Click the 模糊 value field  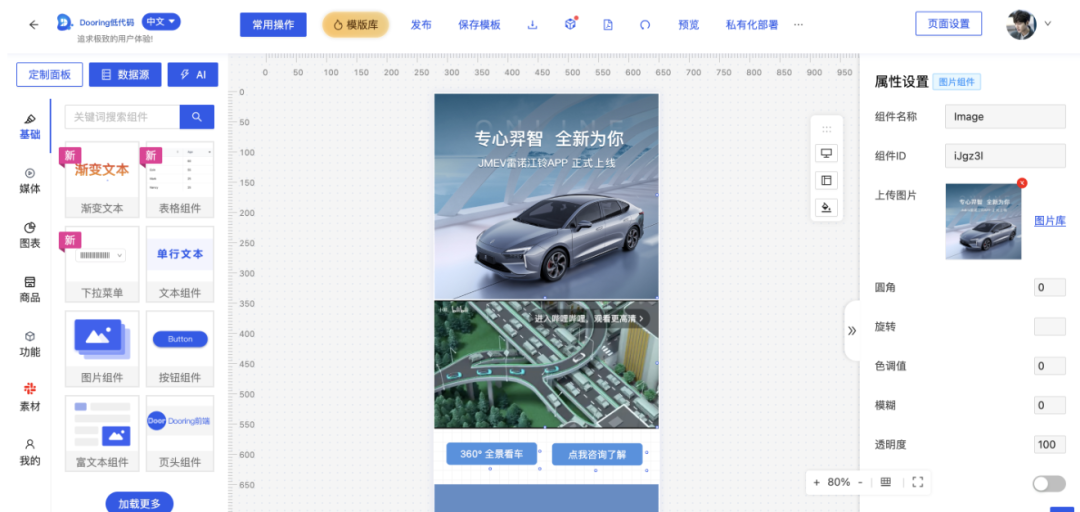point(1050,405)
